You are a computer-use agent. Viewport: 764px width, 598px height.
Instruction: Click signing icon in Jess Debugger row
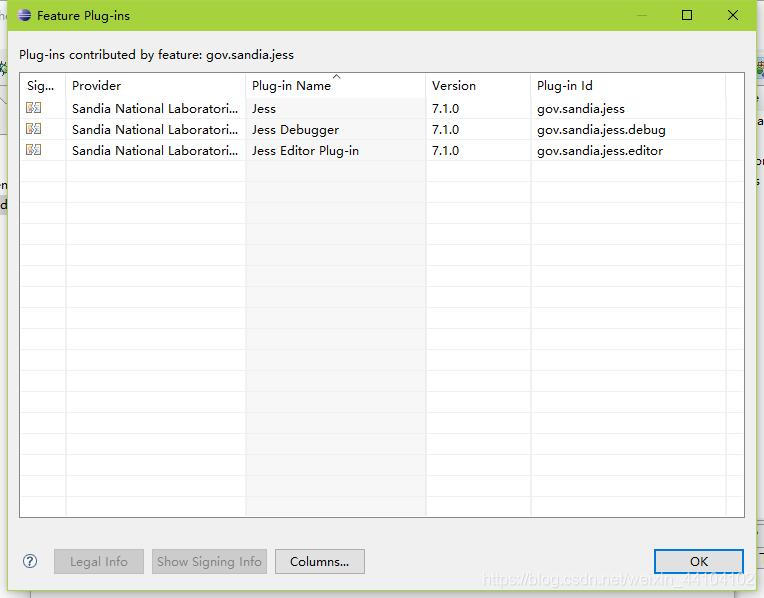tap(33, 129)
